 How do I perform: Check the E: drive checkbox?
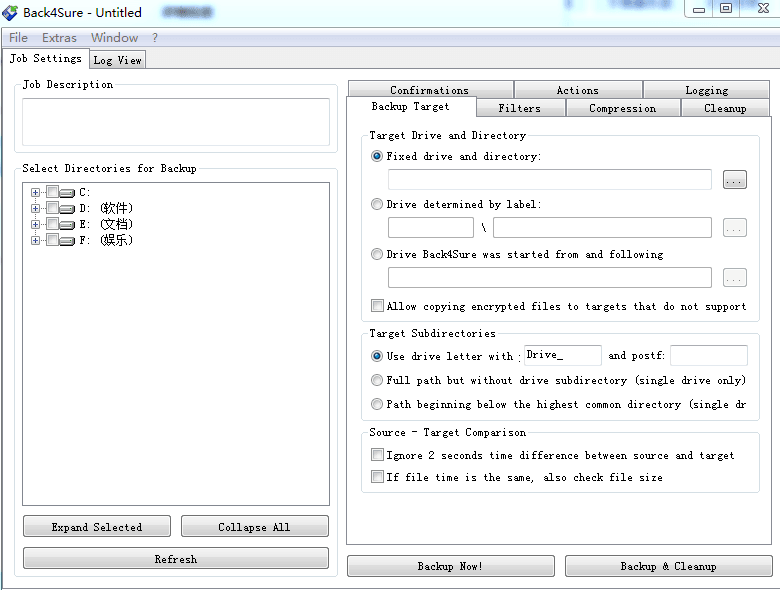(53, 223)
